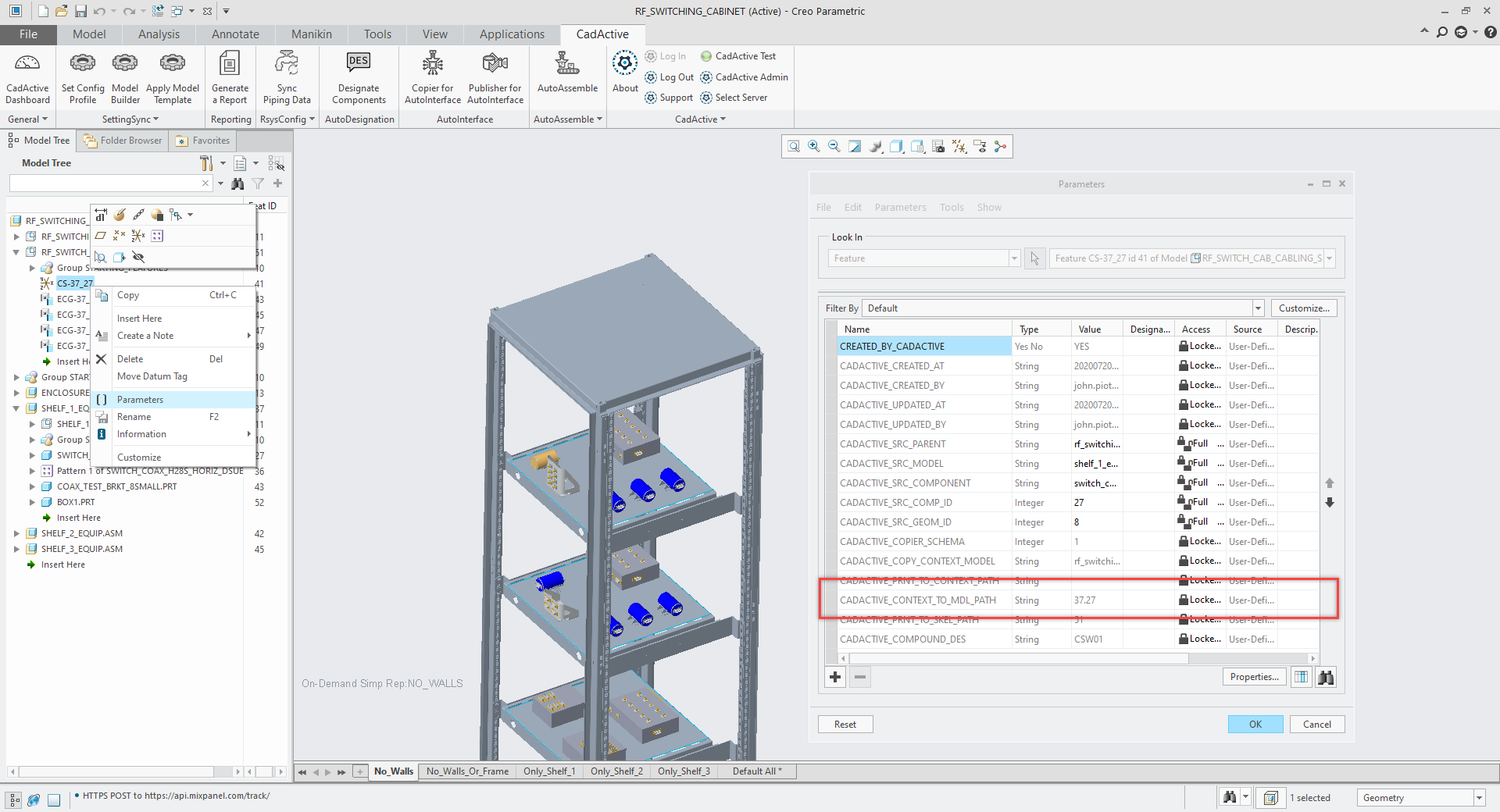Choose Parameters from the context menu
The image size is (1500, 812).
tap(174, 400)
